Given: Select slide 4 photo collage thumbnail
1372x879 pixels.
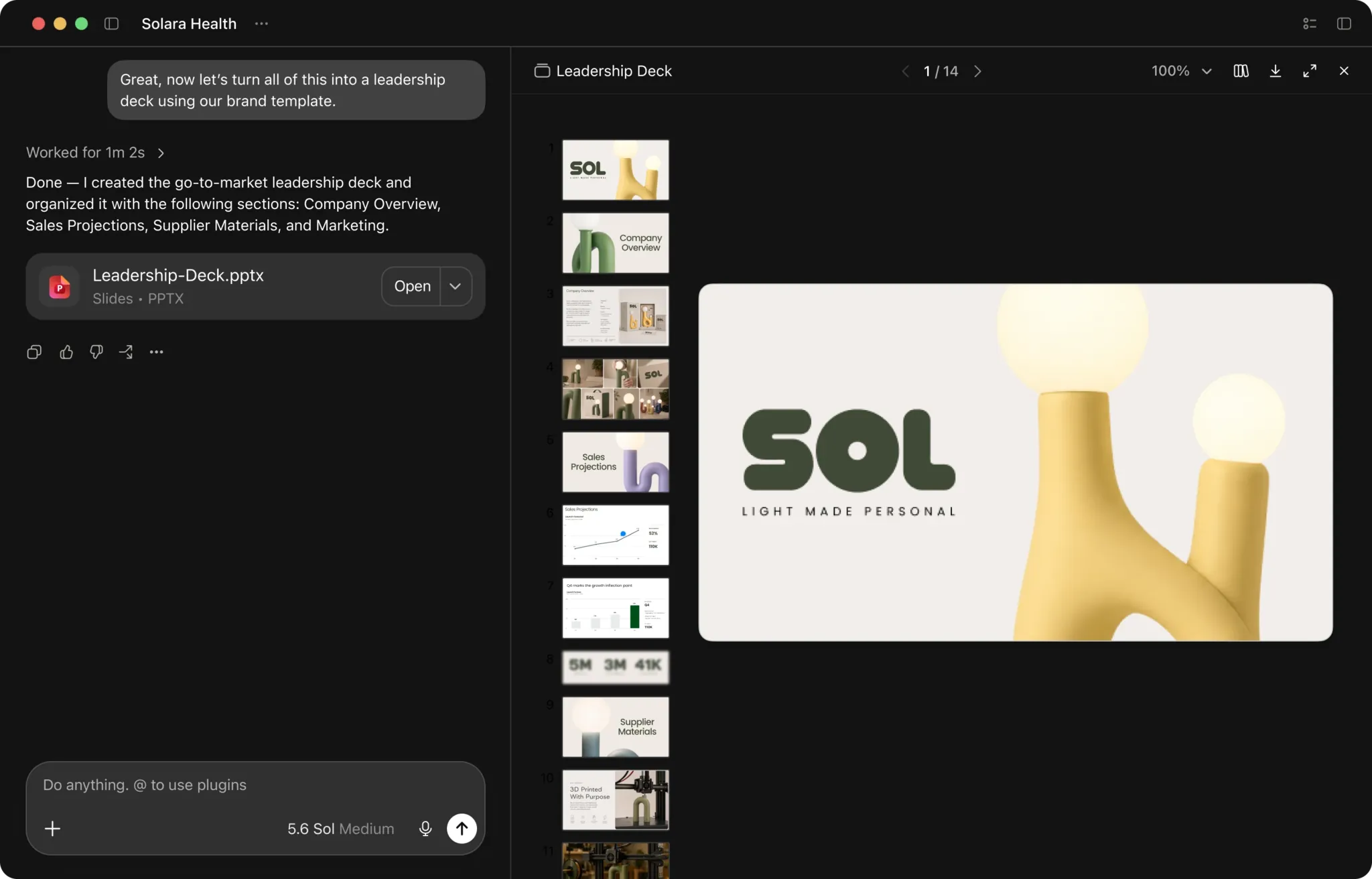Looking at the screenshot, I should click(x=615, y=389).
